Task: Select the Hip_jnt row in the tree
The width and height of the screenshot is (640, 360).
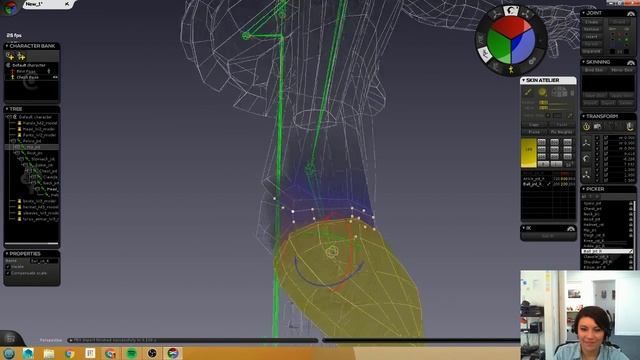Action: click(x=32, y=147)
